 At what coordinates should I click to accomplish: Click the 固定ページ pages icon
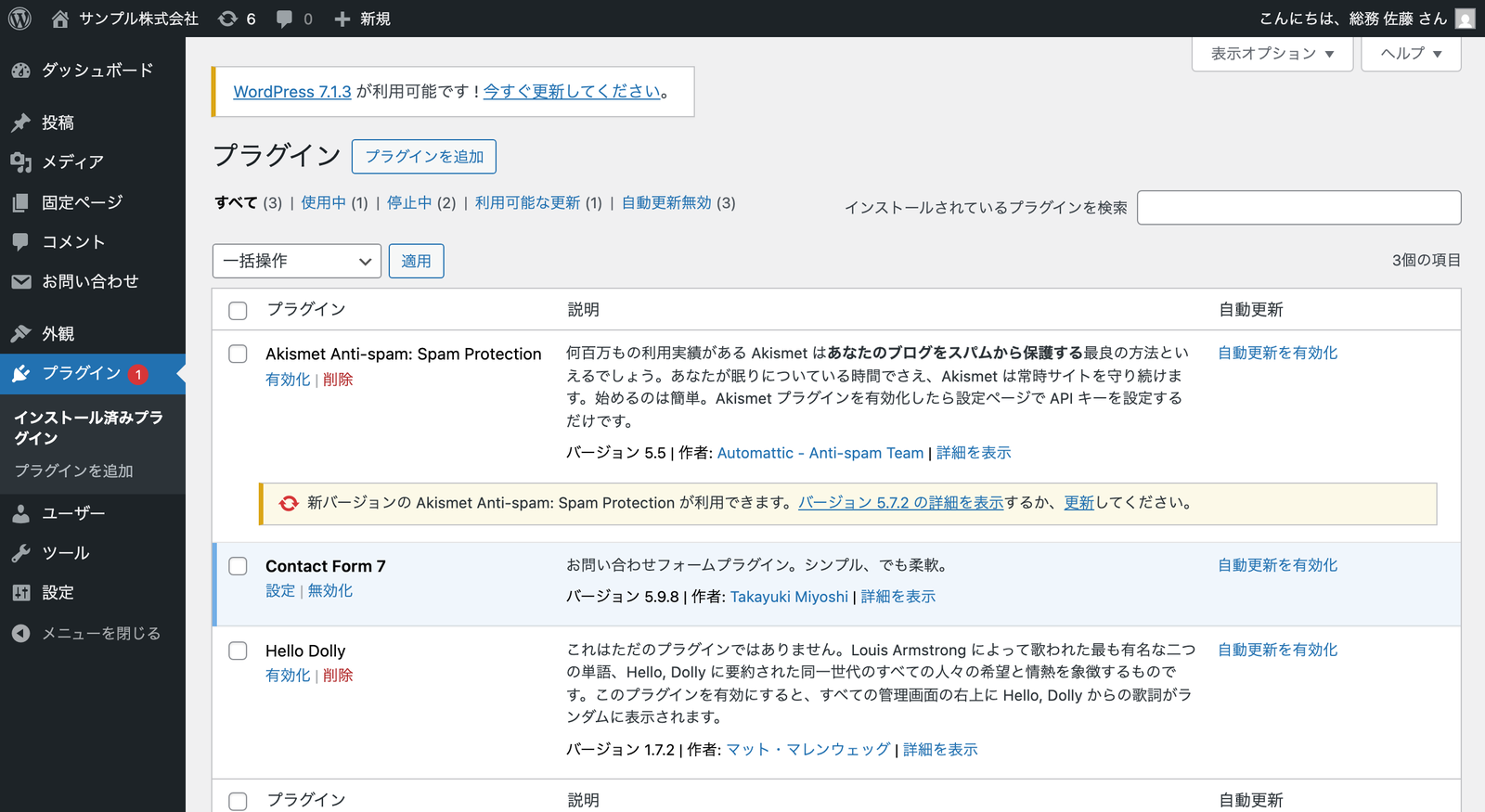(20, 202)
